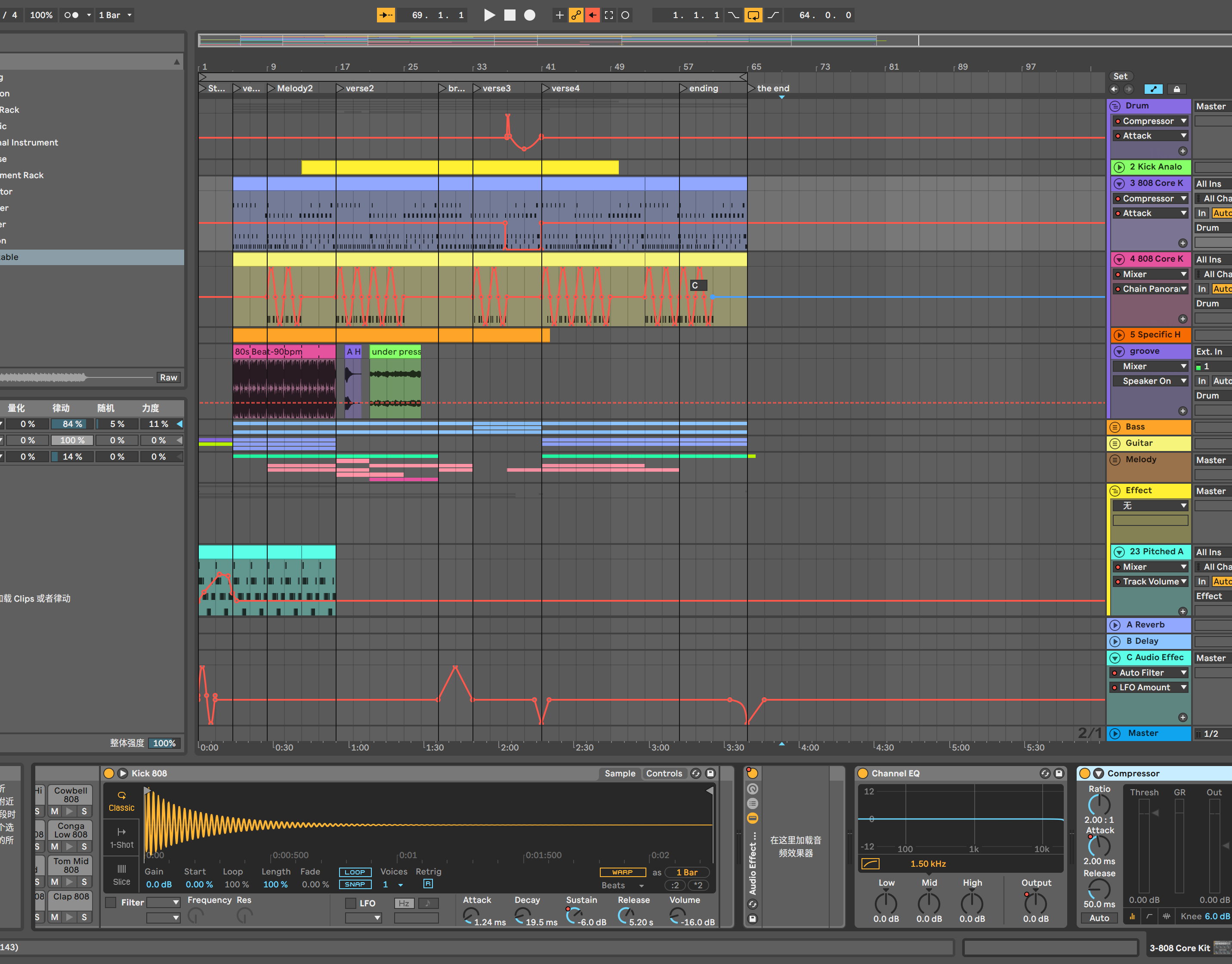Open Drum track Compressor device chooser

click(x=1150, y=121)
